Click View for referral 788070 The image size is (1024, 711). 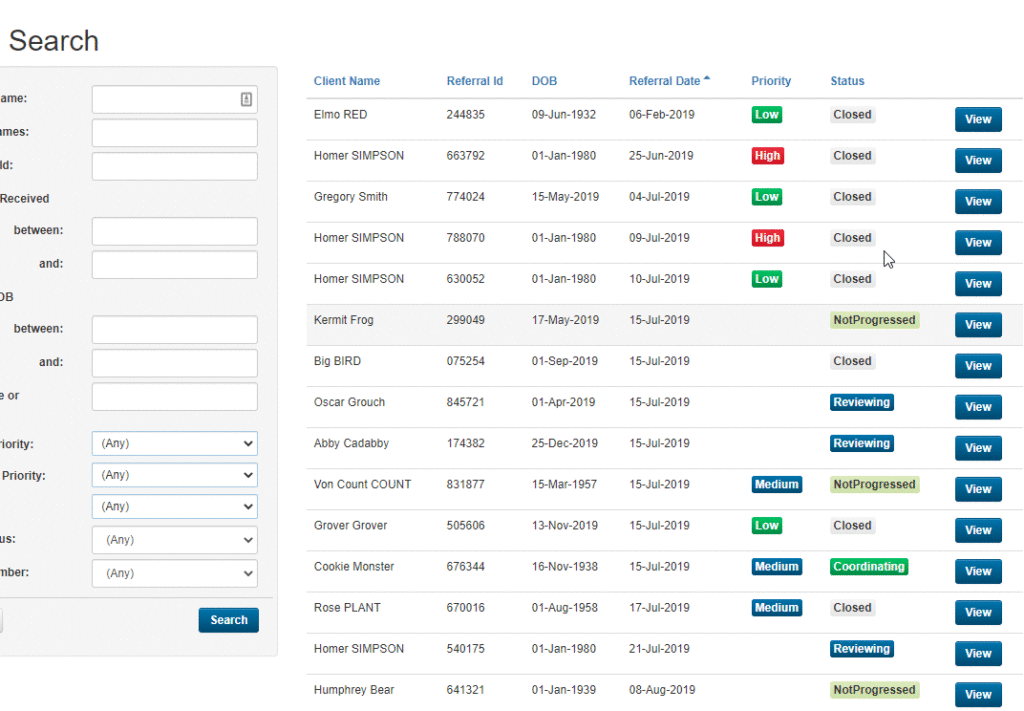pos(978,243)
